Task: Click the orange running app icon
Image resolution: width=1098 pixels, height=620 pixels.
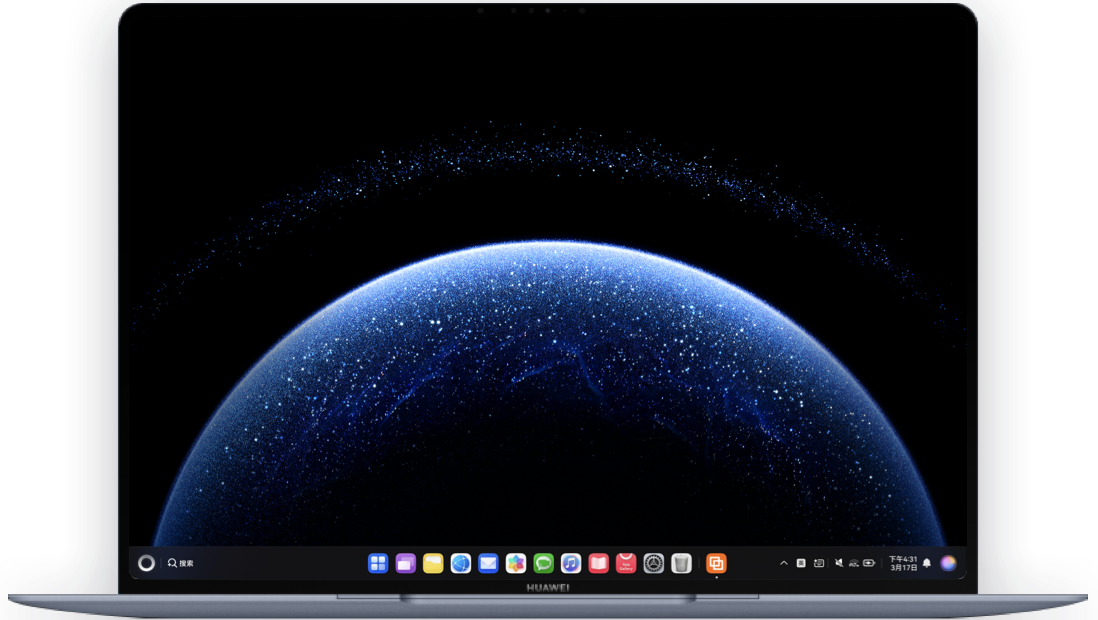Action: point(716,563)
